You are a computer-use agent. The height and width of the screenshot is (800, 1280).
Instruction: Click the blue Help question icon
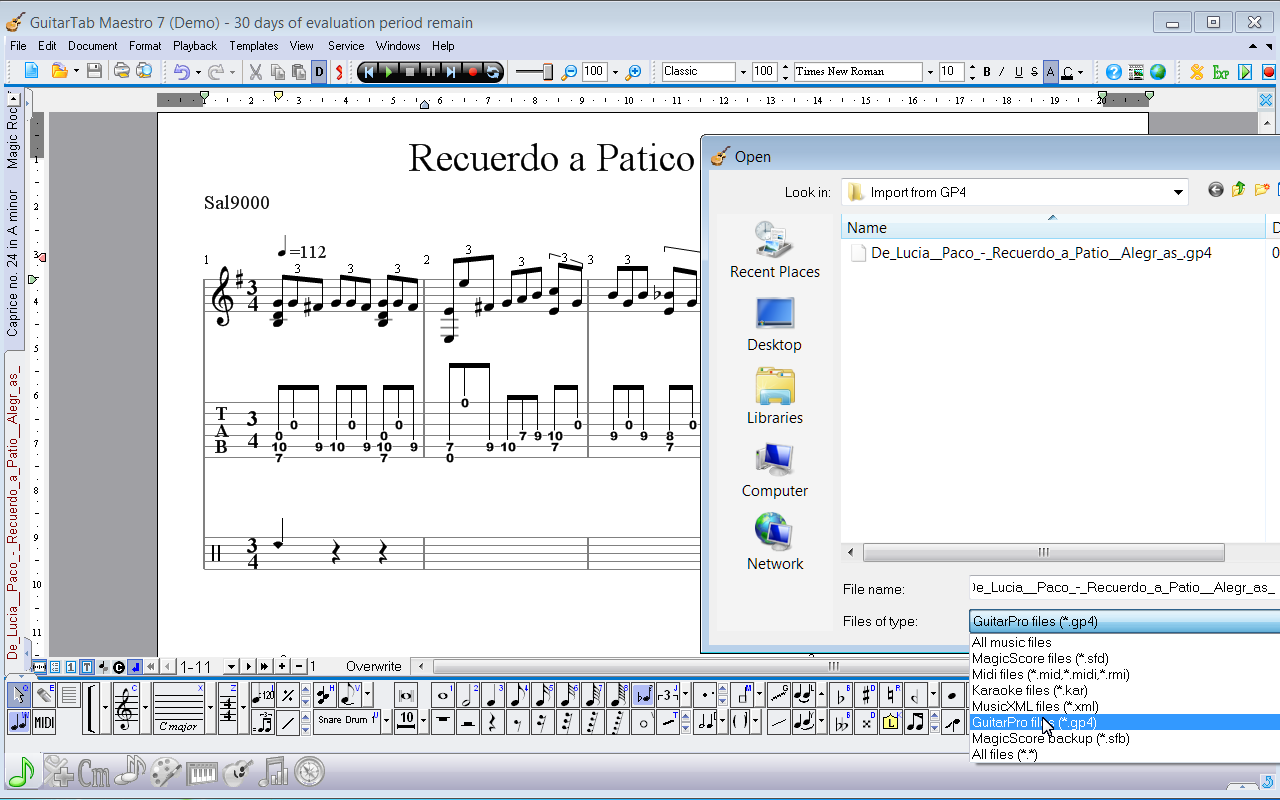[1114, 71]
